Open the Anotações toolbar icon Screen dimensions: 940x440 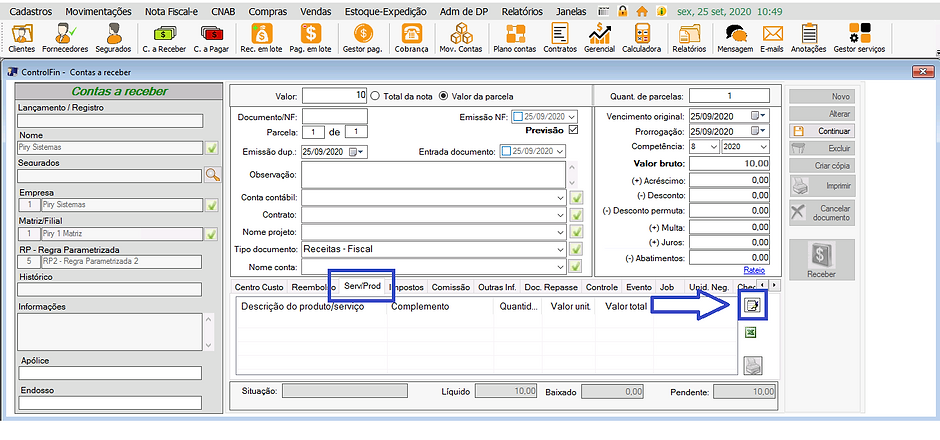click(809, 38)
